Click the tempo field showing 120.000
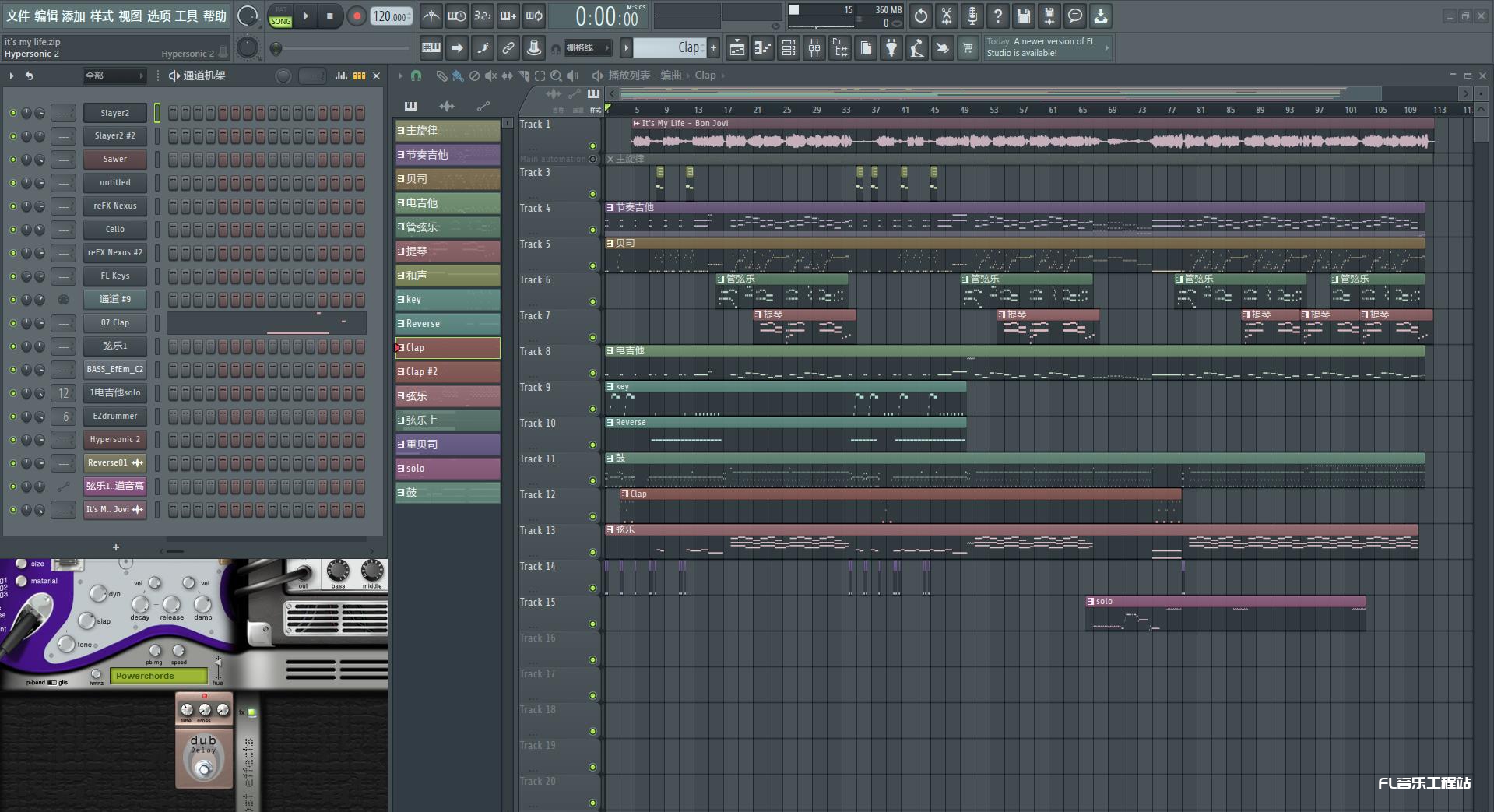The height and width of the screenshot is (812, 1494). pyautogui.click(x=391, y=16)
